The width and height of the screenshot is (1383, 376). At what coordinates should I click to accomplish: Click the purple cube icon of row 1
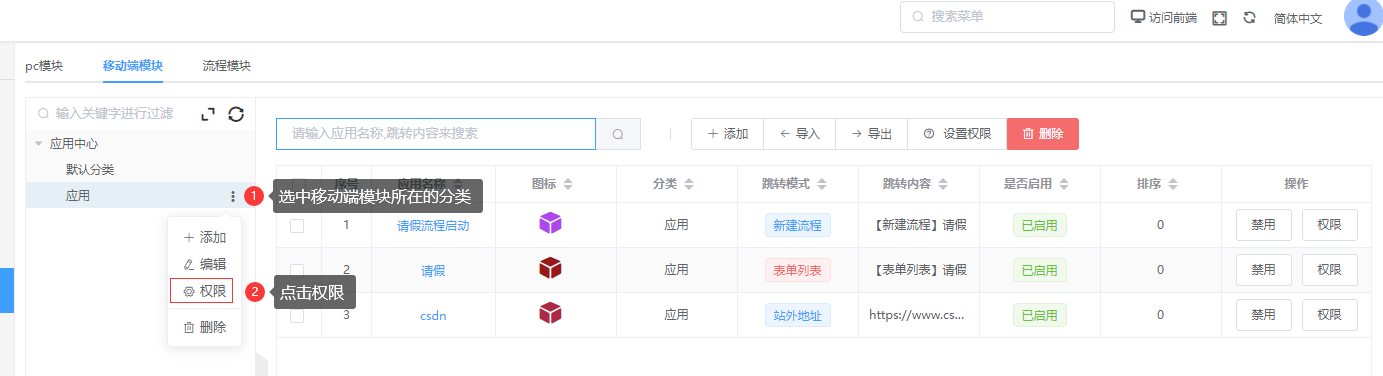click(x=550, y=224)
